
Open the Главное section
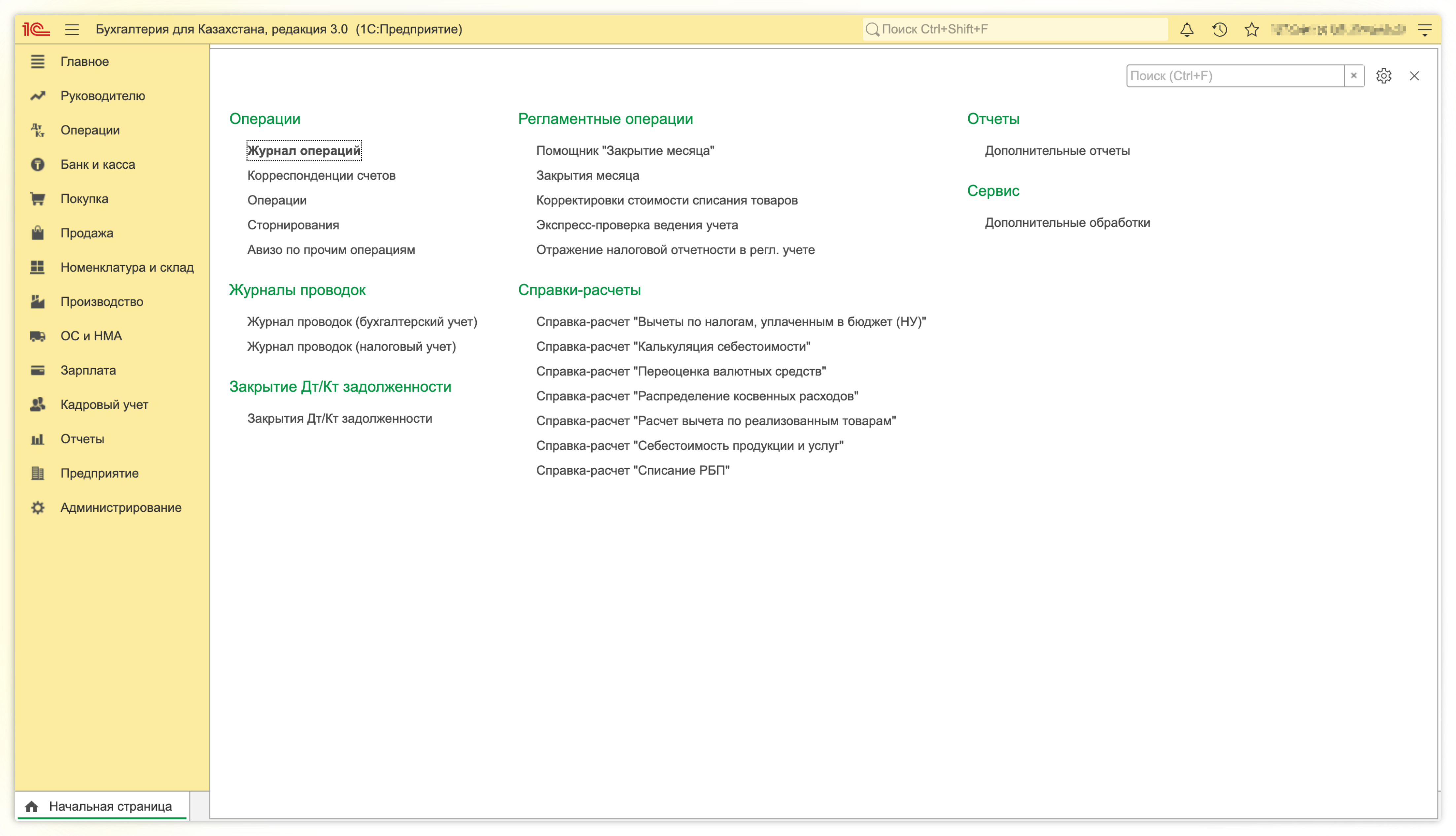click(85, 61)
